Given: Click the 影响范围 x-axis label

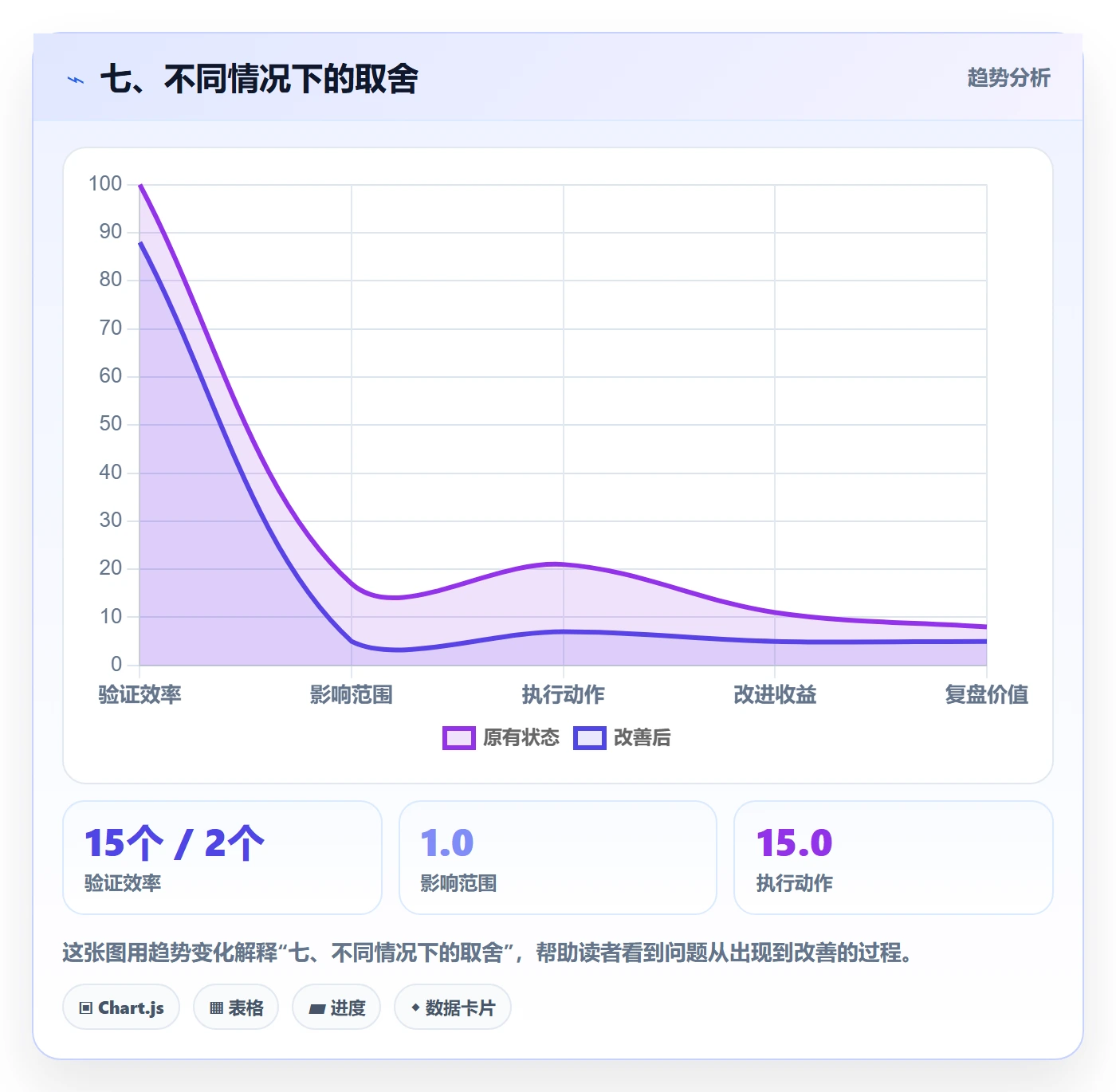Looking at the screenshot, I should point(352,694).
